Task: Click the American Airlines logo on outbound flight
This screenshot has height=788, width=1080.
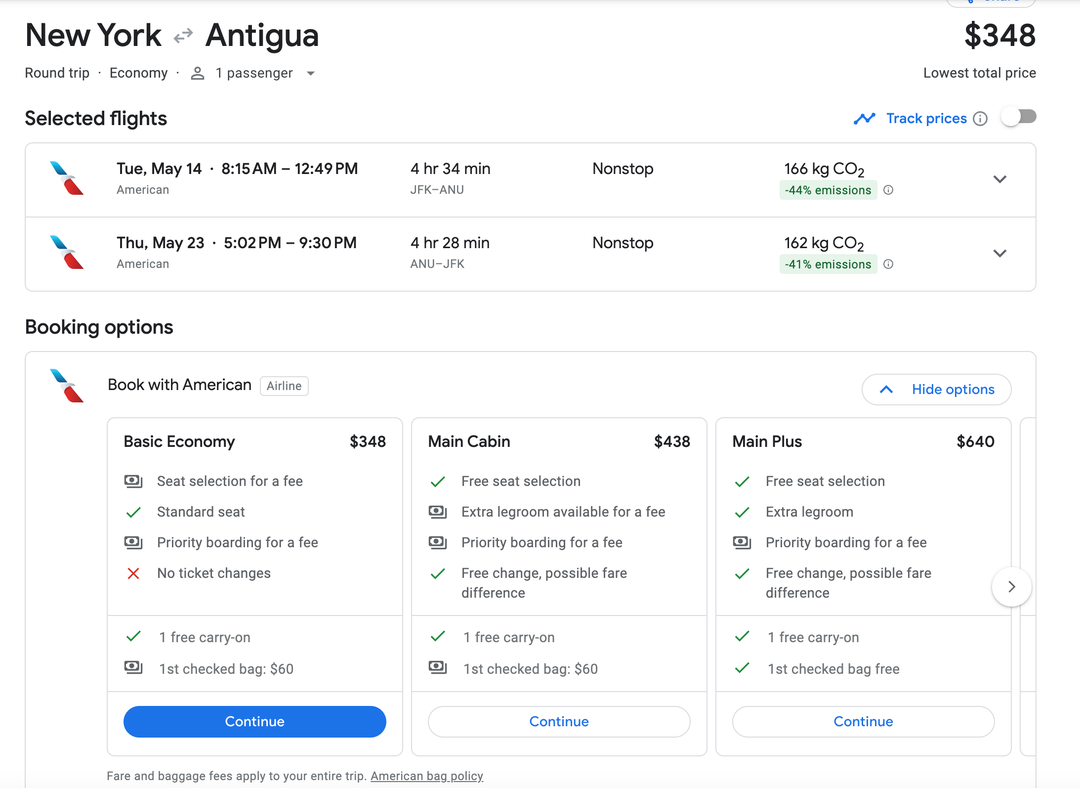Action: click(x=65, y=178)
